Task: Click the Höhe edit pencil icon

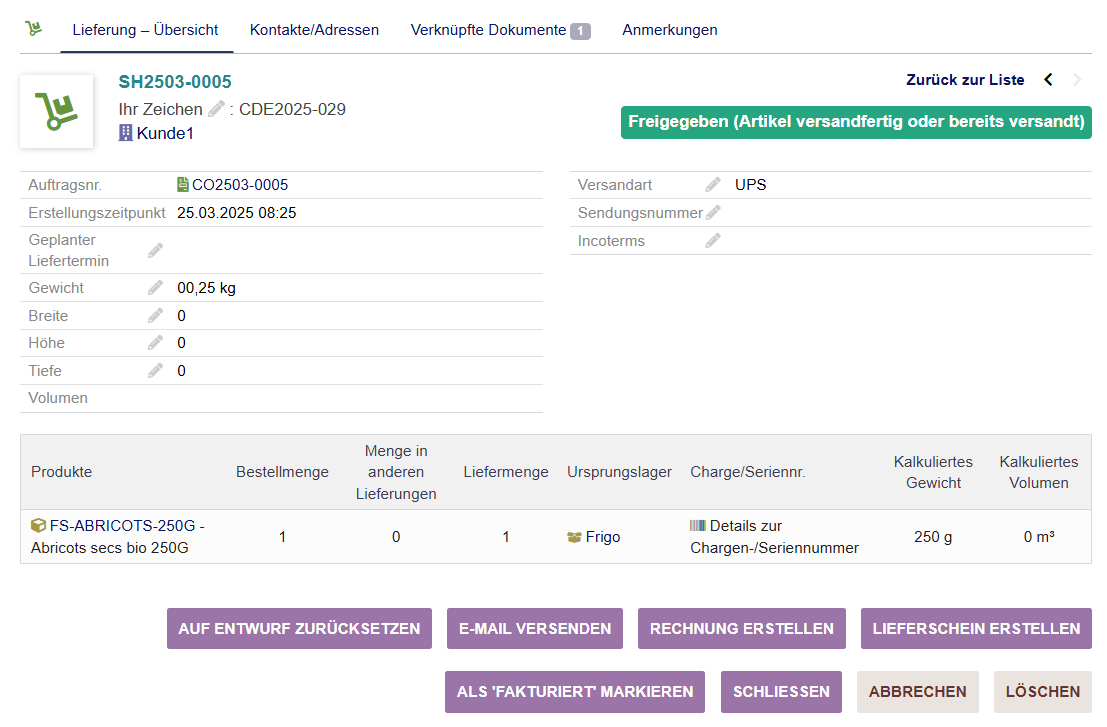Action: (x=155, y=343)
